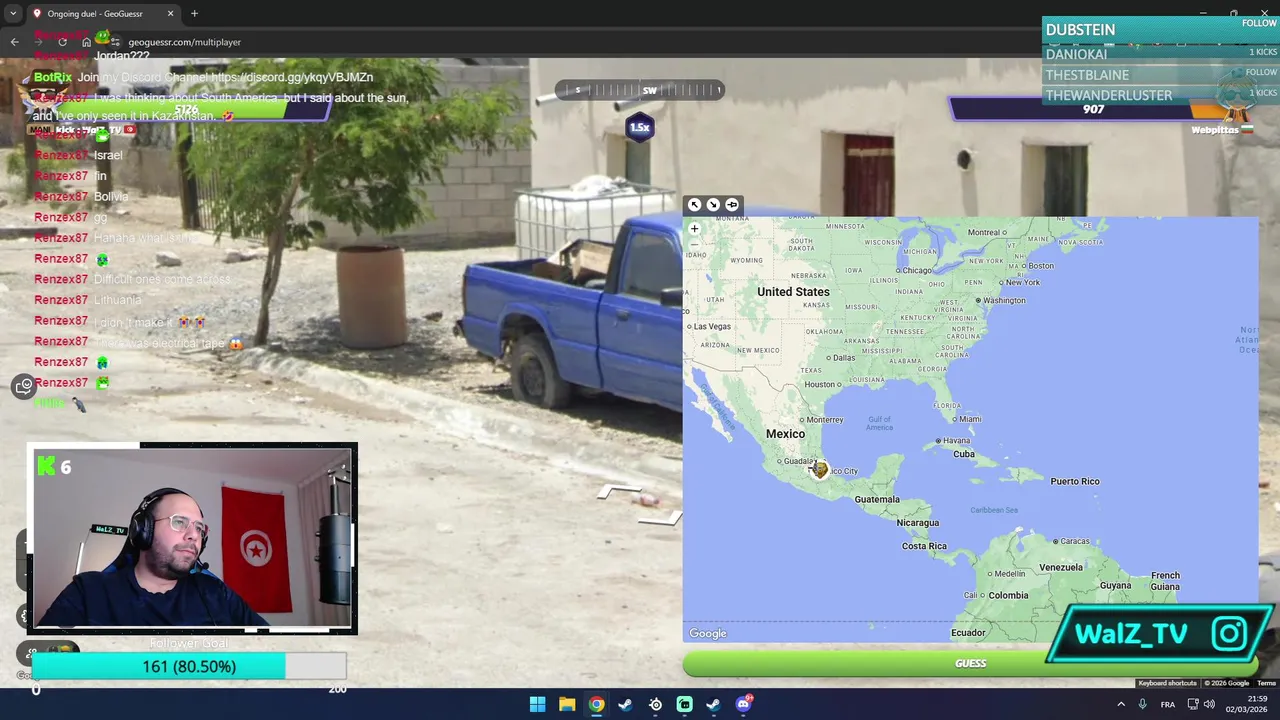The height and width of the screenshot is (720, 1280).
Task: Click the Chicago city label on map
Action: 915,270
